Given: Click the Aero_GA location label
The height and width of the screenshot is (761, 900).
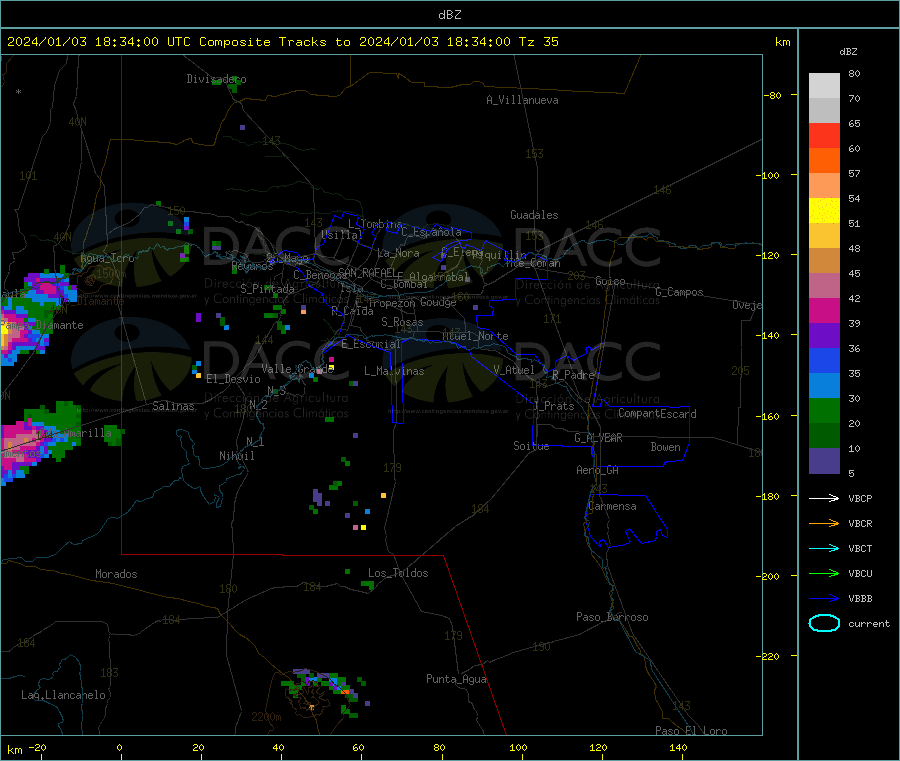Looking at the screenshot, I should tap(597, 470).
